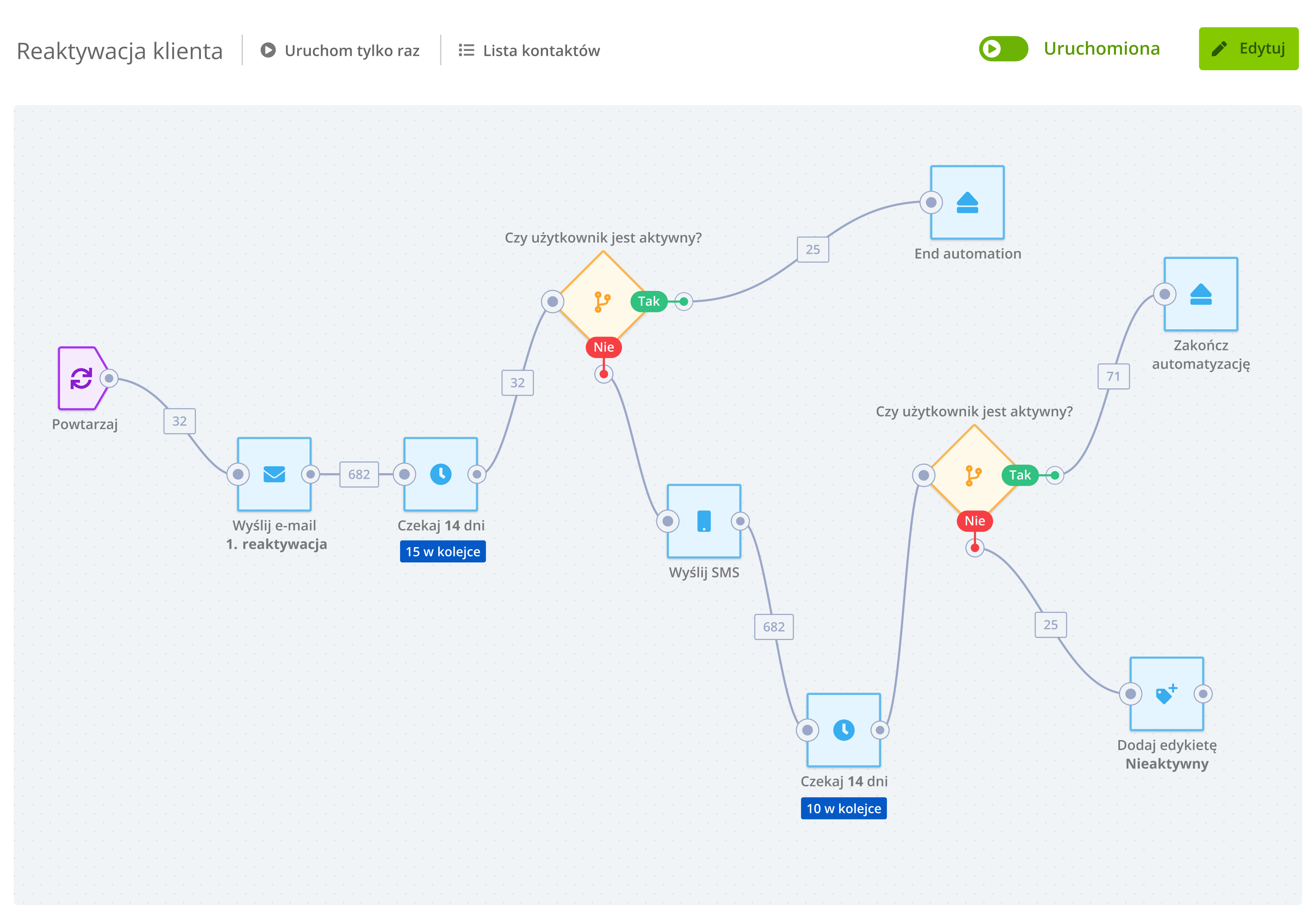1316x918 pixels.
Task: Open the Zakończ automatyzację eject node
Action: [1201, 294]
